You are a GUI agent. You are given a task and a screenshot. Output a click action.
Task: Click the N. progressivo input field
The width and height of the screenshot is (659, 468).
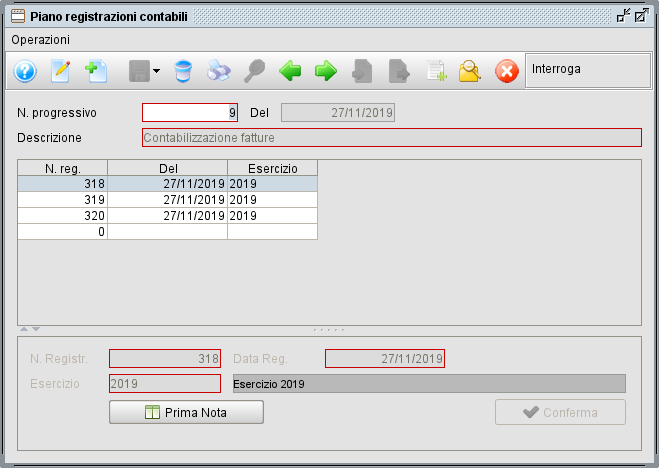click(190, 113)
